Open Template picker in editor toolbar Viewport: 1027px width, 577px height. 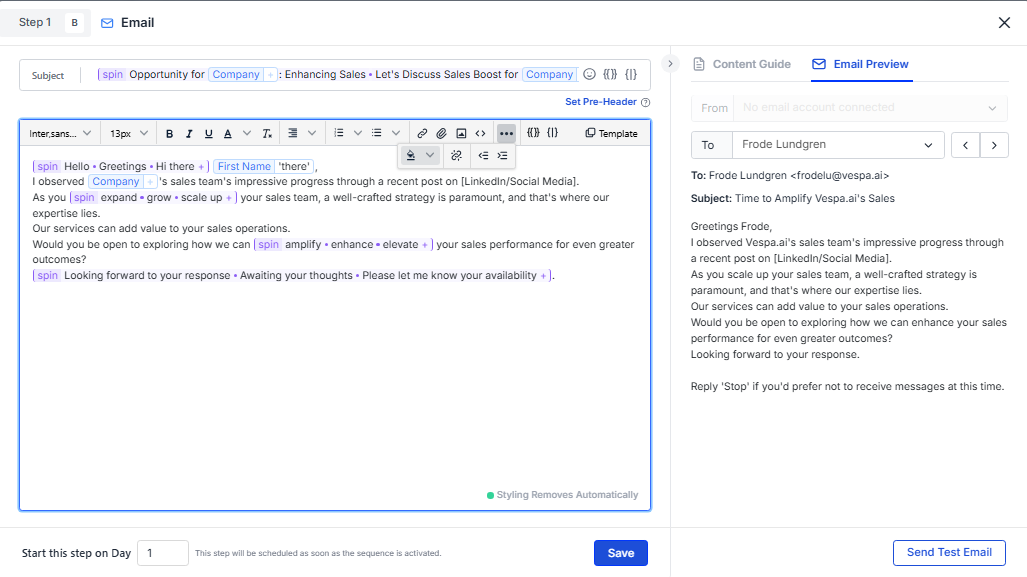611,134
